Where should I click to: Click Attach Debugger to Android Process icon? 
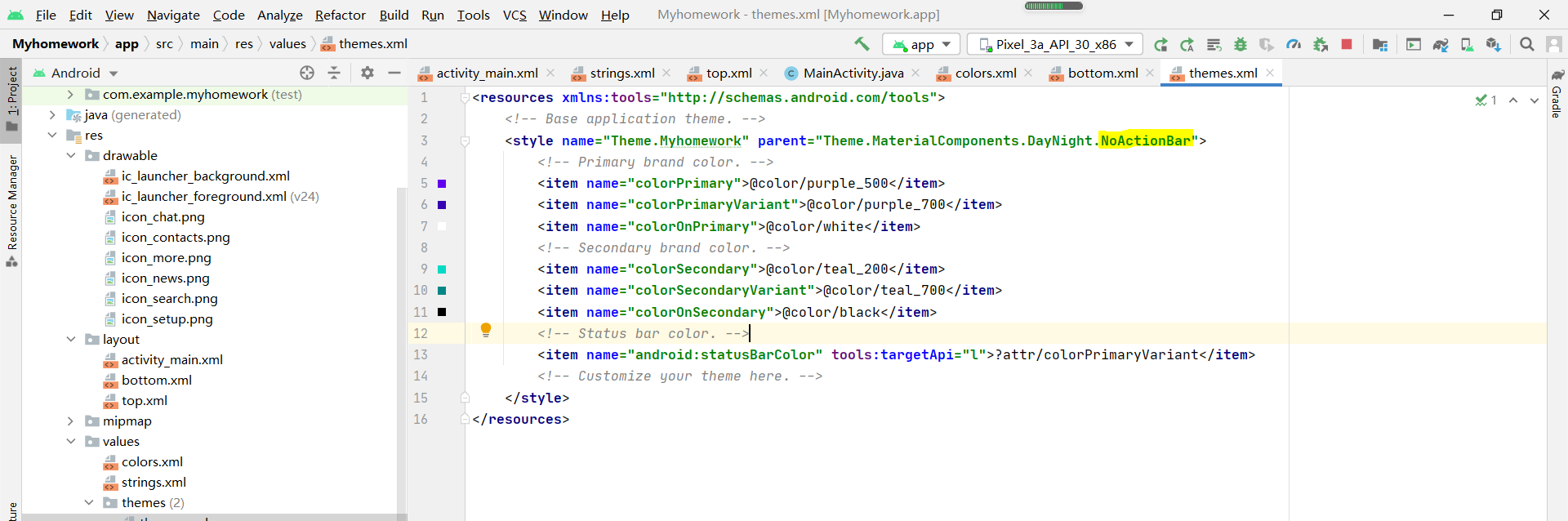[x=1321, y=44]
